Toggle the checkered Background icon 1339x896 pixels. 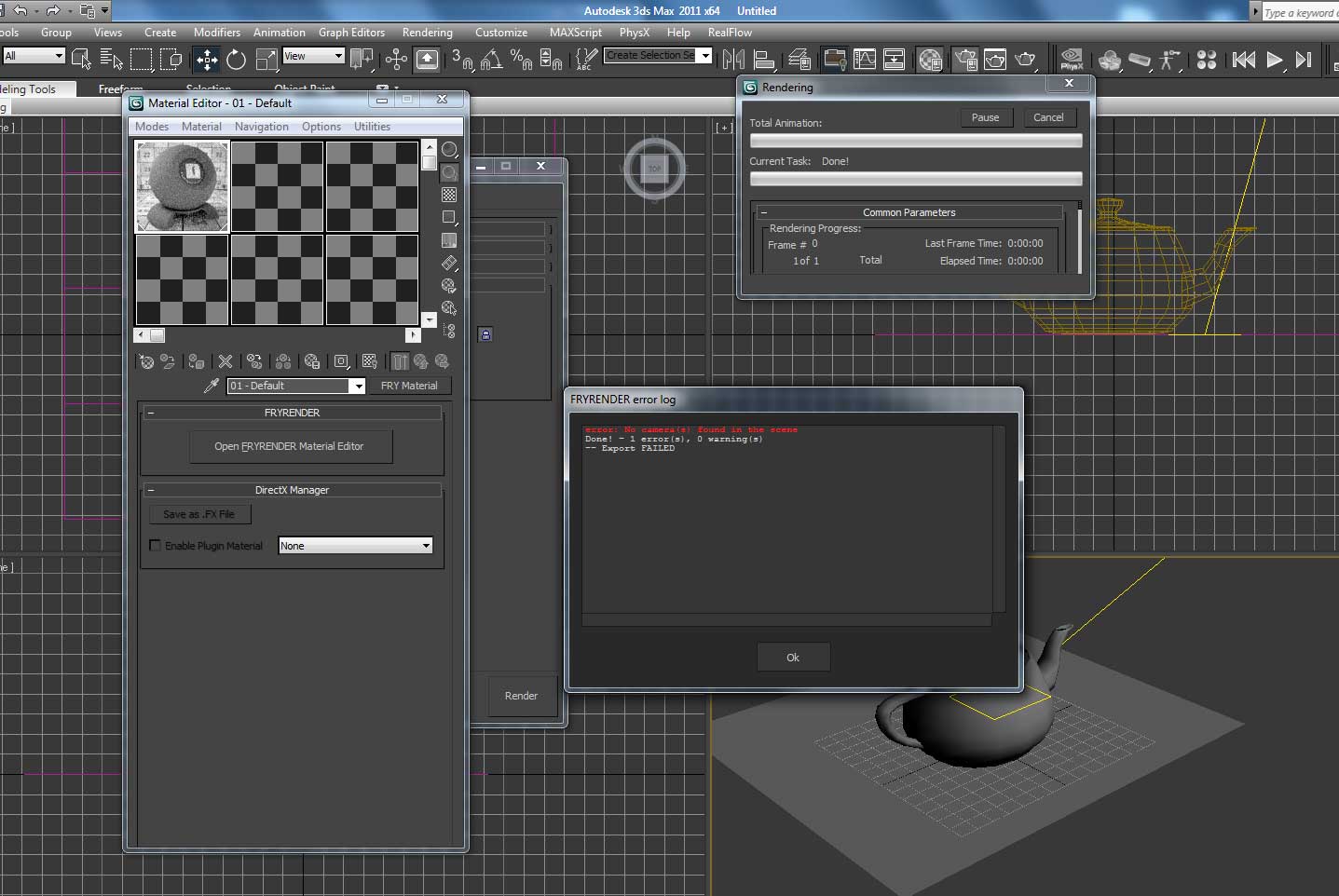tap(449, 195)
